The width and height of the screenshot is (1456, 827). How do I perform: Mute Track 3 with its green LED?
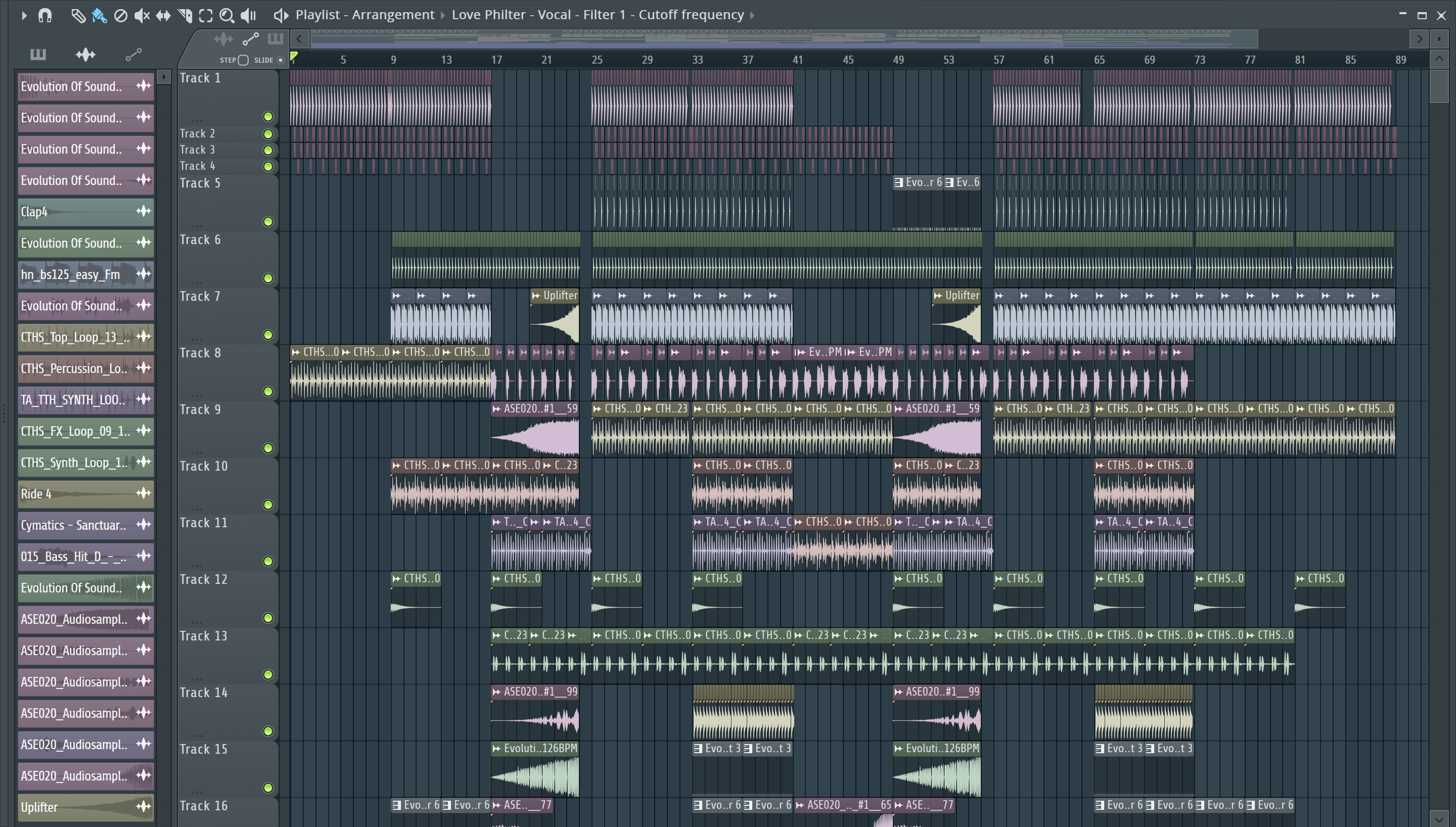pos(268,151)
